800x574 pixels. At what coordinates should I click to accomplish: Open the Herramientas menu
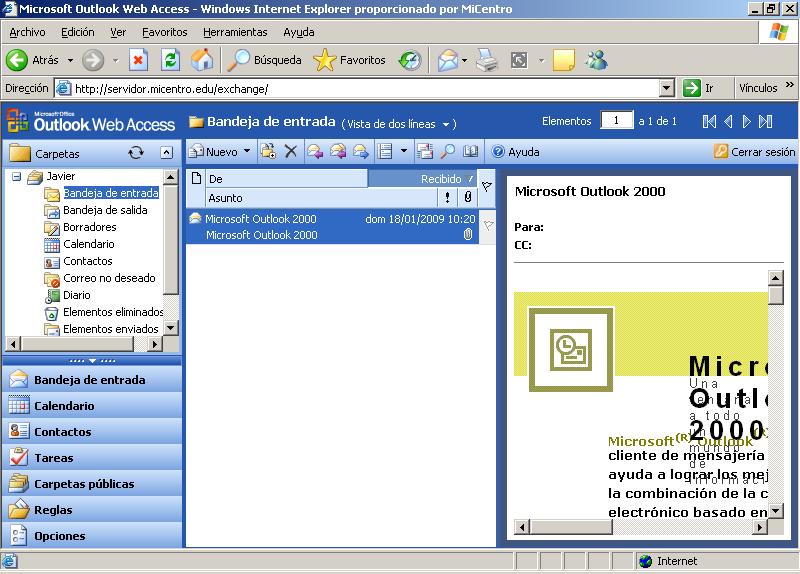(x=235, y=32)
